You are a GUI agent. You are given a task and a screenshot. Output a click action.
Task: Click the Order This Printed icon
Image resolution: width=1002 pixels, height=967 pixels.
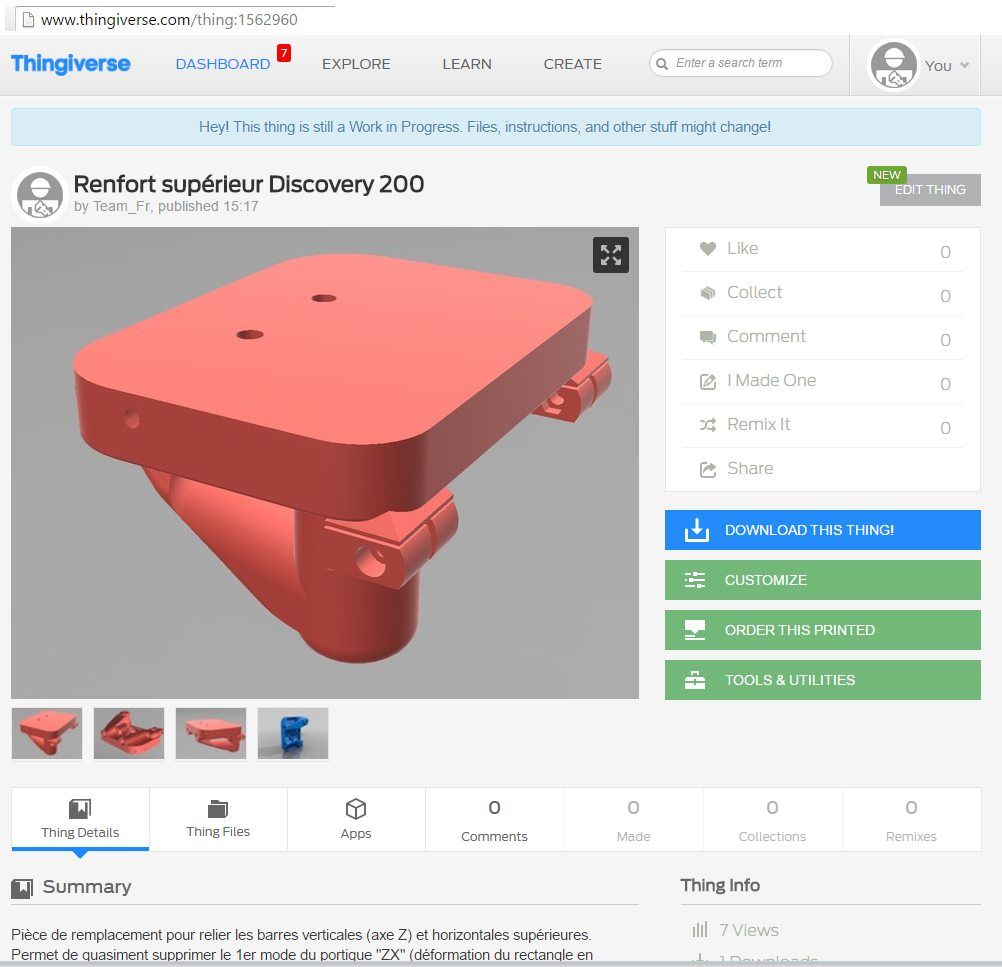click(695, 630)
